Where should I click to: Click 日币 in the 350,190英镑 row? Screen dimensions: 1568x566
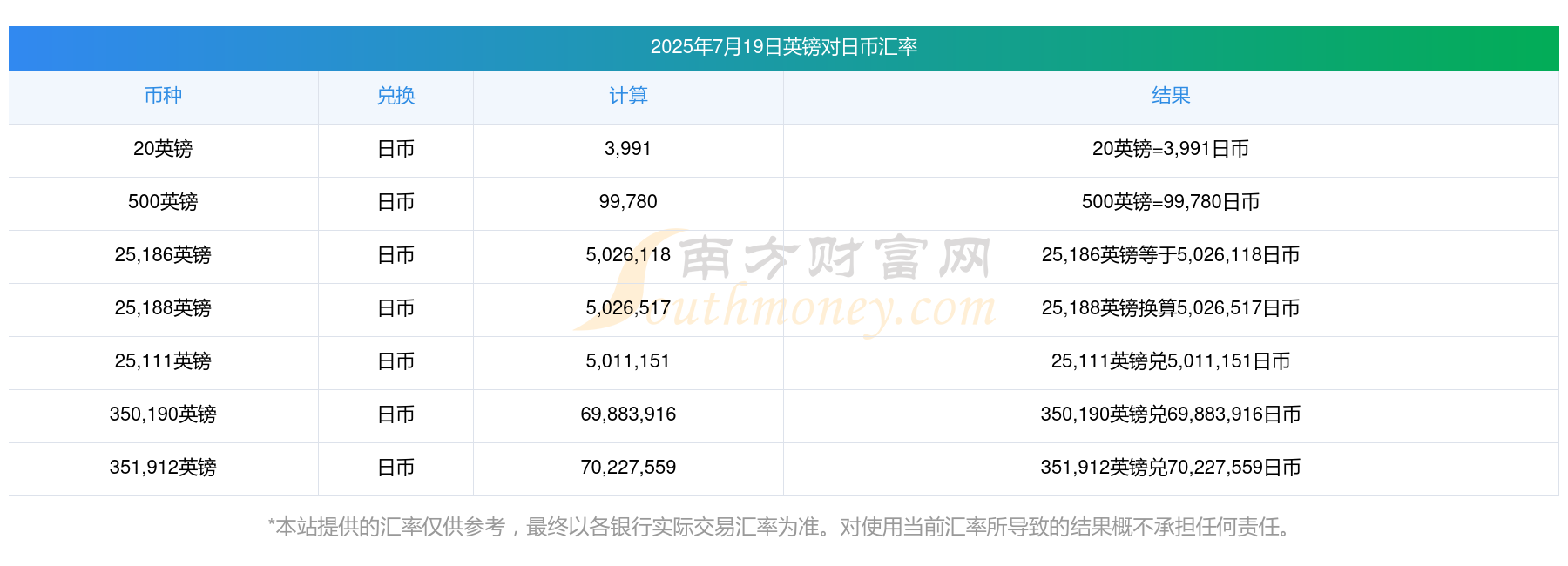pos(395,414)
